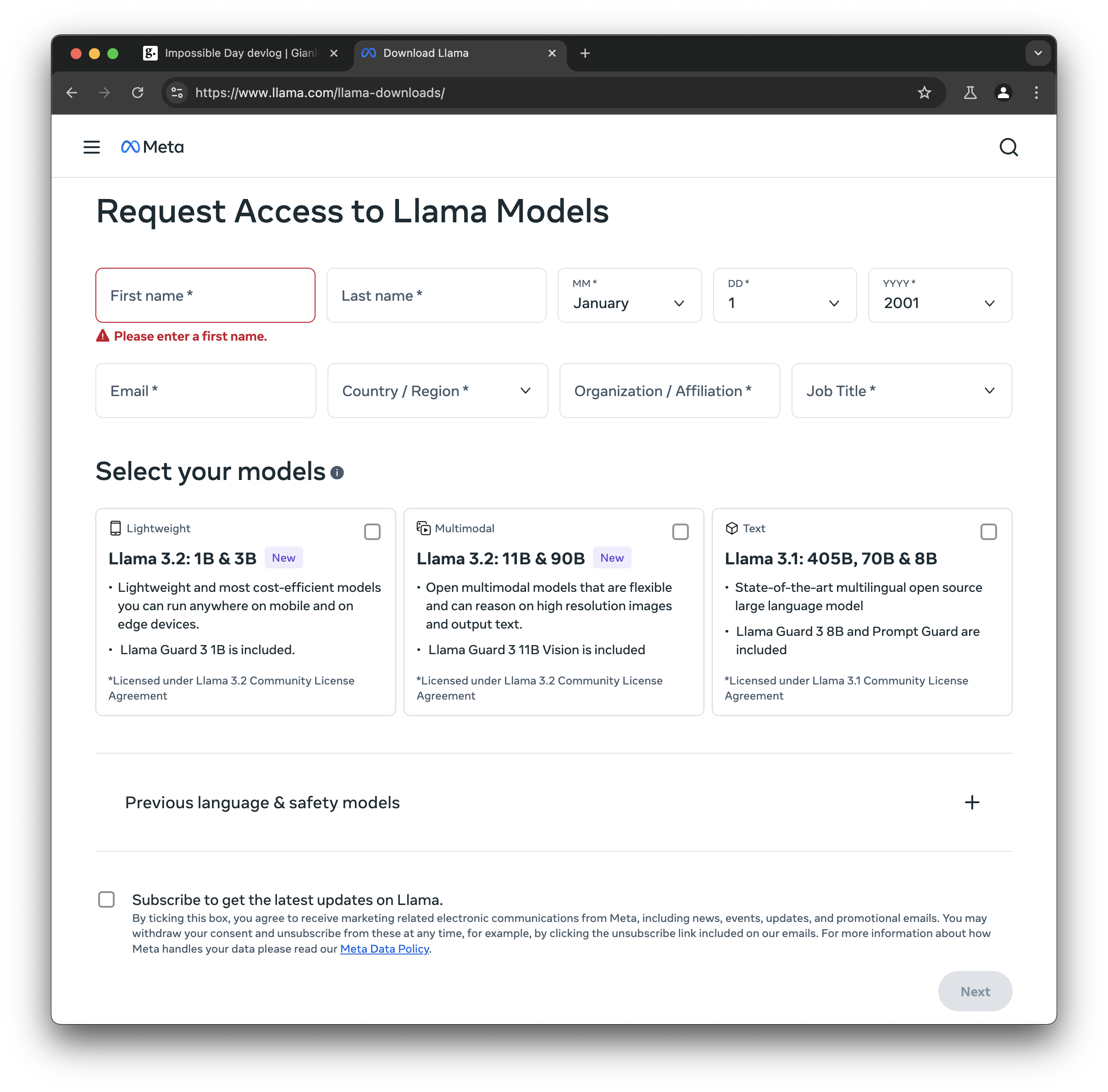
Task: Select the Llama 3.1 405B, 70B & 8B checkbox
Action: tap(988, 531)
